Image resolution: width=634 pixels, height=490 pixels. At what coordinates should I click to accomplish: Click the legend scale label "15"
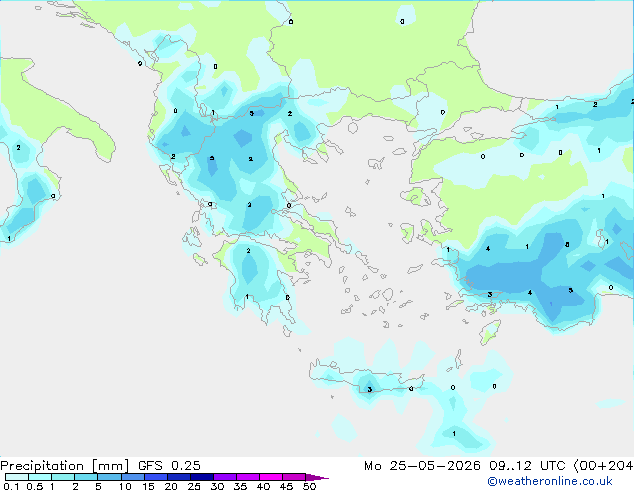tap(148, 486)
